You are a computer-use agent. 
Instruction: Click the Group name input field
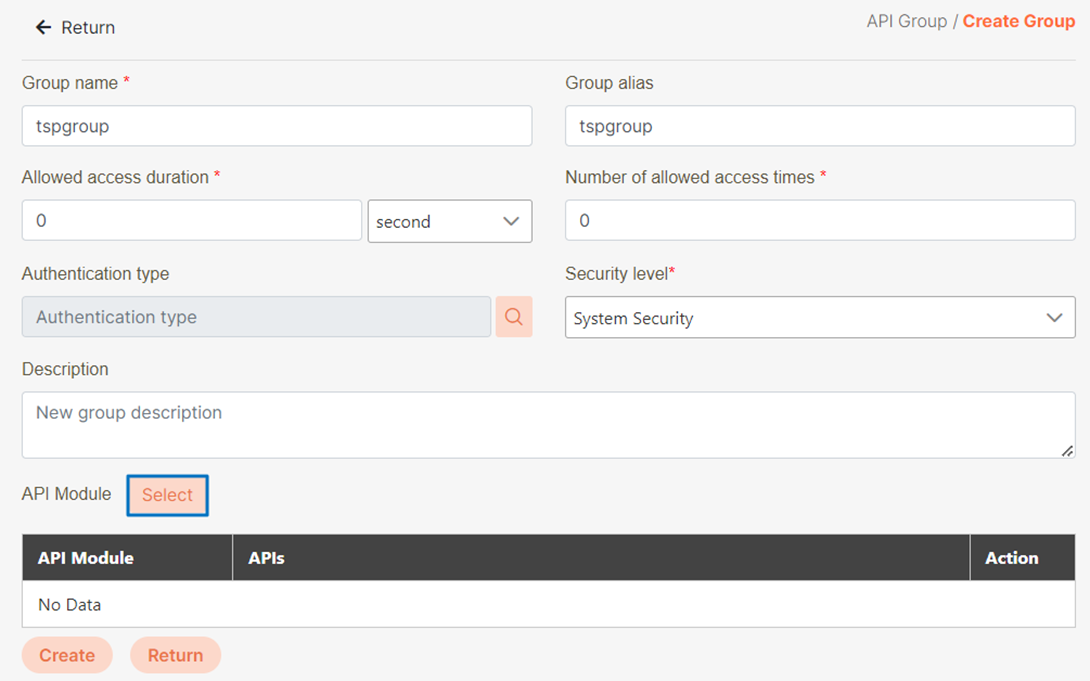tap(276, 126)
